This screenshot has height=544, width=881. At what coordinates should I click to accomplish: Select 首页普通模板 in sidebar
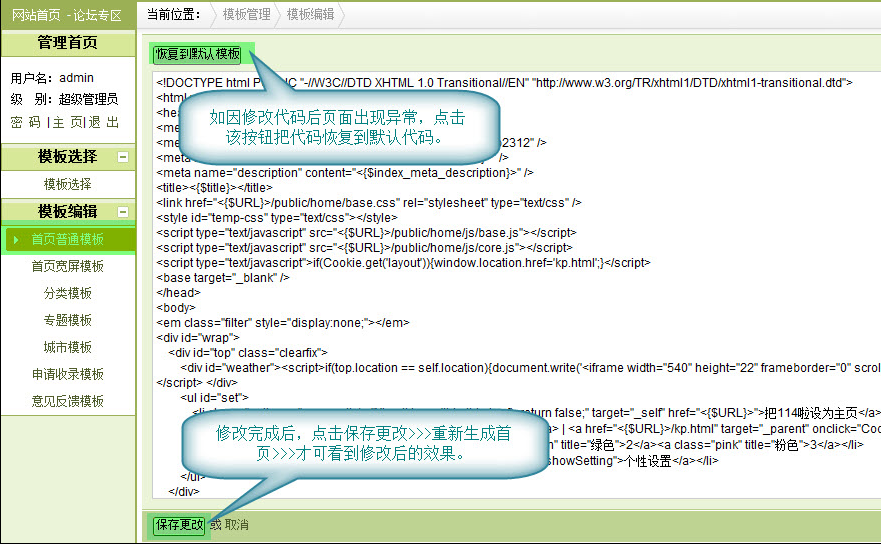coord(67,239)
